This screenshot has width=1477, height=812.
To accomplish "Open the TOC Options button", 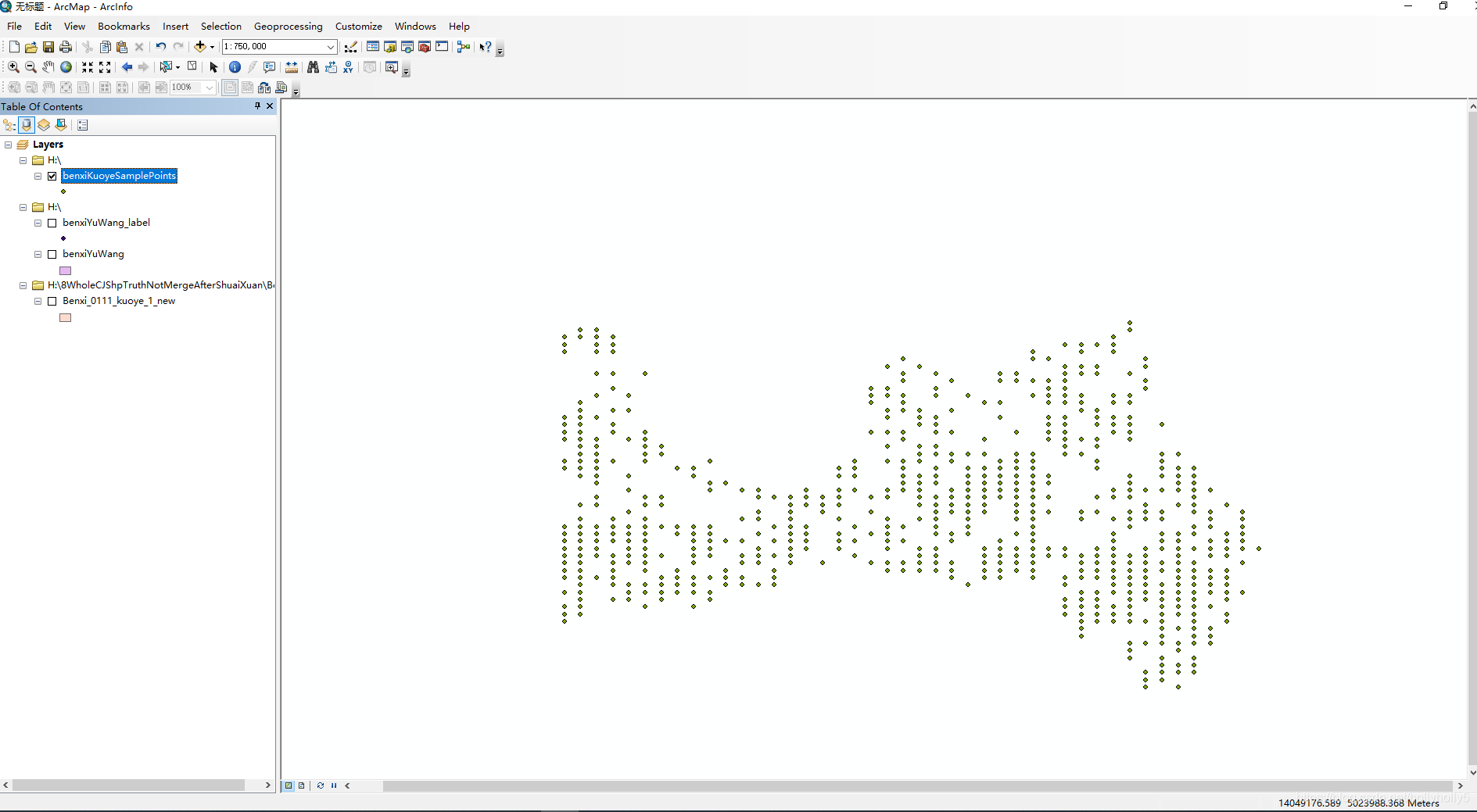I will click(83, 125).
